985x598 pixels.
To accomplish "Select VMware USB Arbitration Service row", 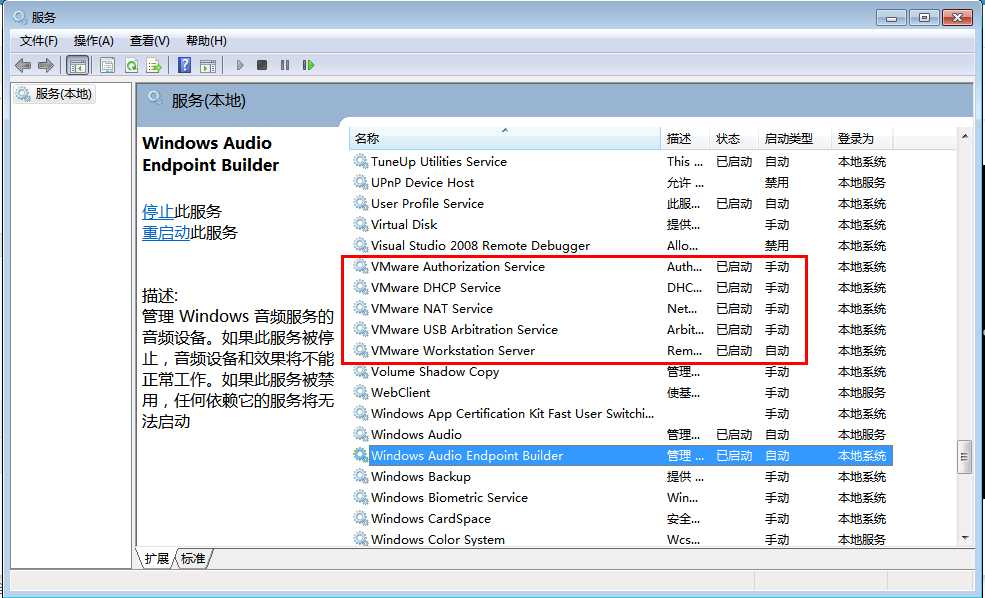I will pyautogui.click(x=622, y=330).
